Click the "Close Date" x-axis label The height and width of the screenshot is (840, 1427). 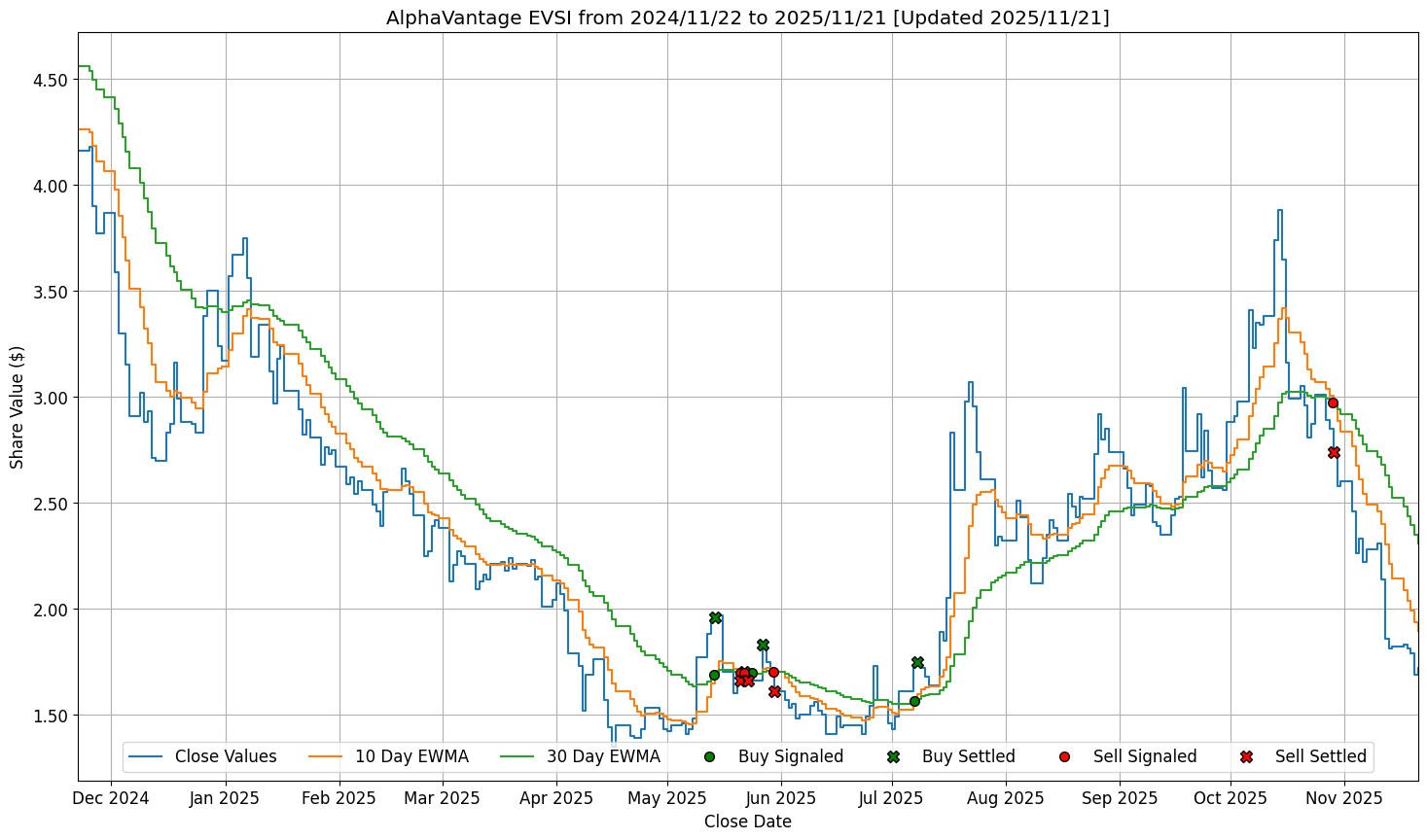point(747,822)
